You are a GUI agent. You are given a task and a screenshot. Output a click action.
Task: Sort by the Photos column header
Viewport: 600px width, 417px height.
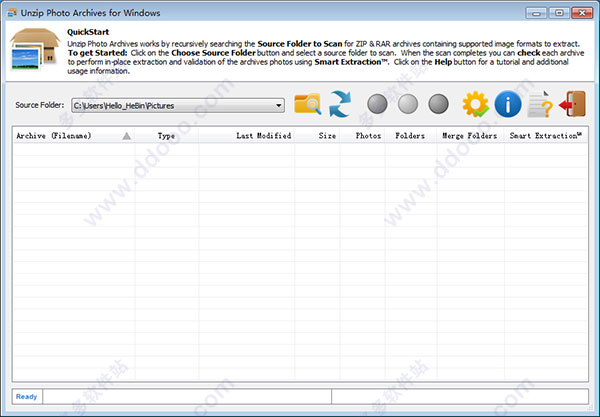(x=362, y=136)
